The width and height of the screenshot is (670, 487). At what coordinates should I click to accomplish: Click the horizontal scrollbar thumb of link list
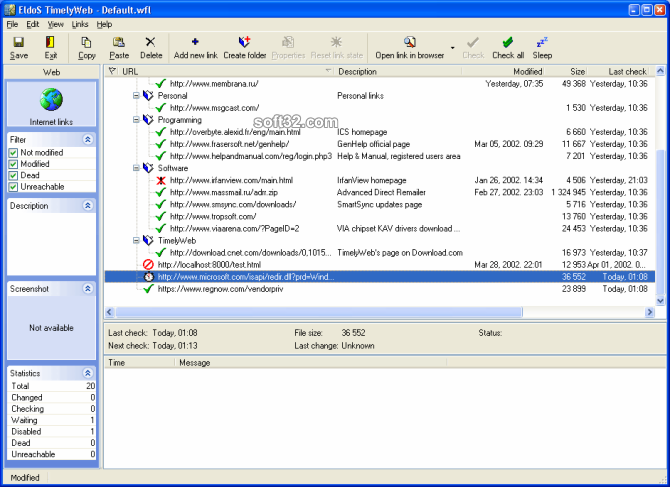[x=319, y=312]
